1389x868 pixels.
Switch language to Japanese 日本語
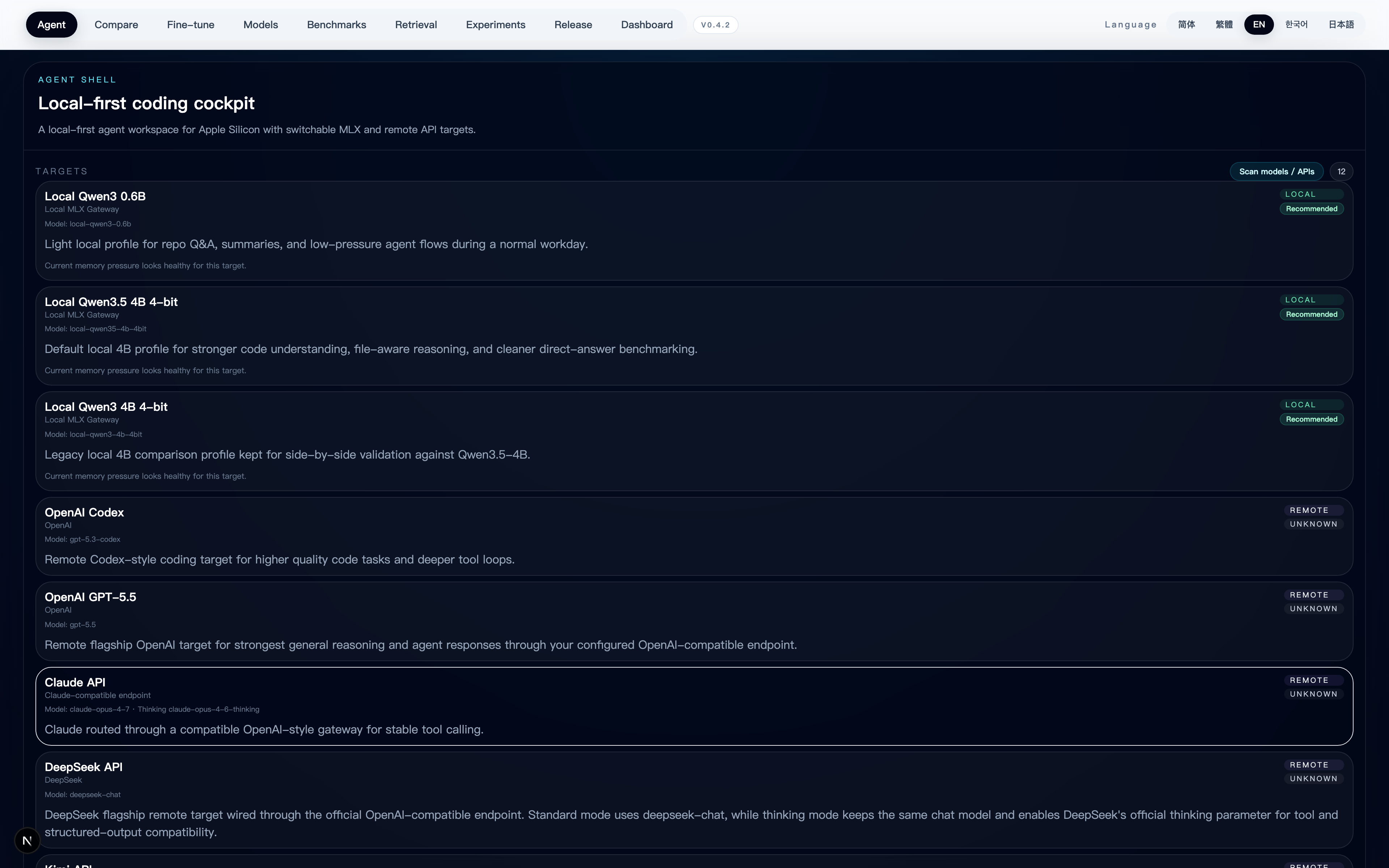pos(1341,25)
